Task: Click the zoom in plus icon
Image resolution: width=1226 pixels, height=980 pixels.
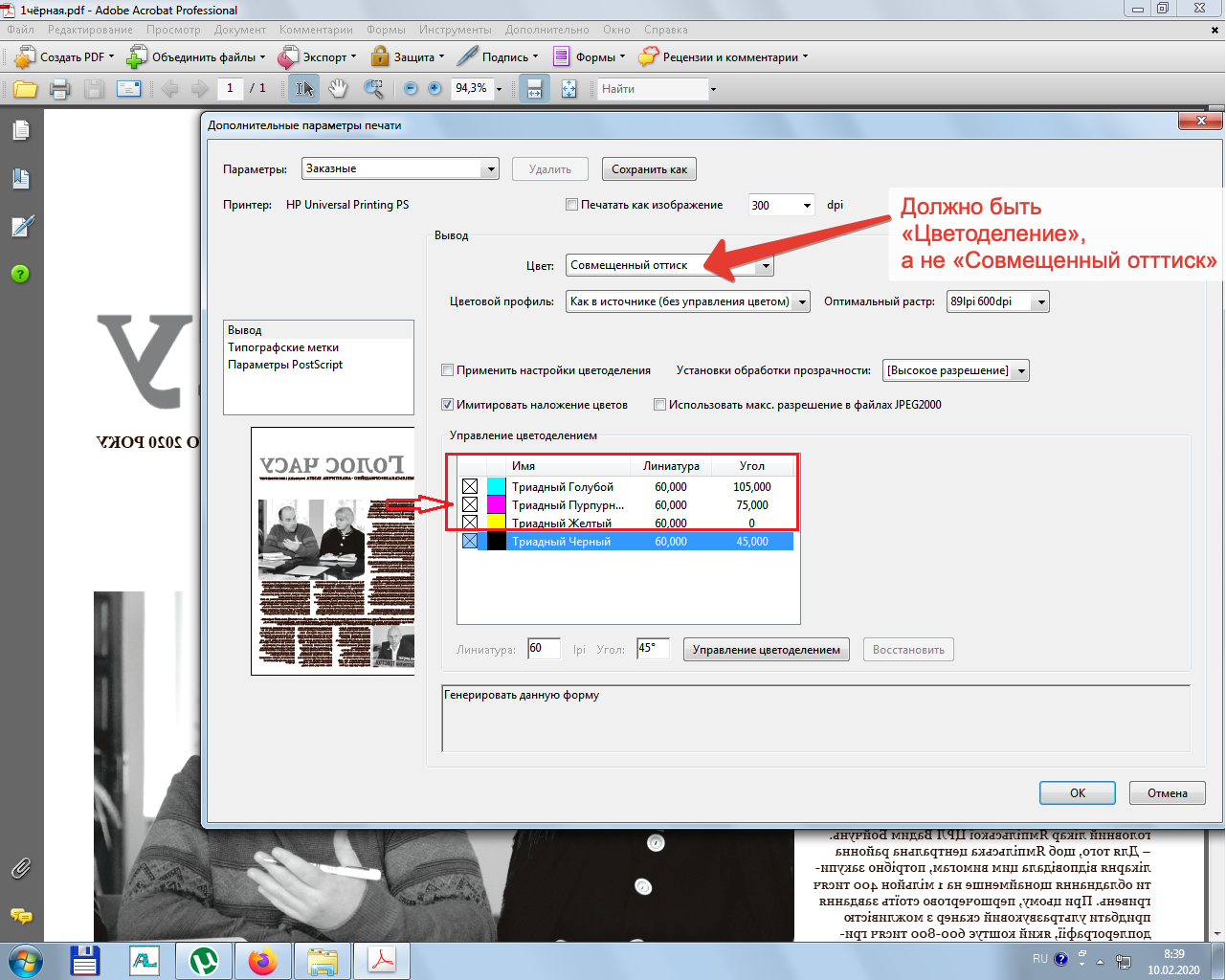Action: click(435, 88)
